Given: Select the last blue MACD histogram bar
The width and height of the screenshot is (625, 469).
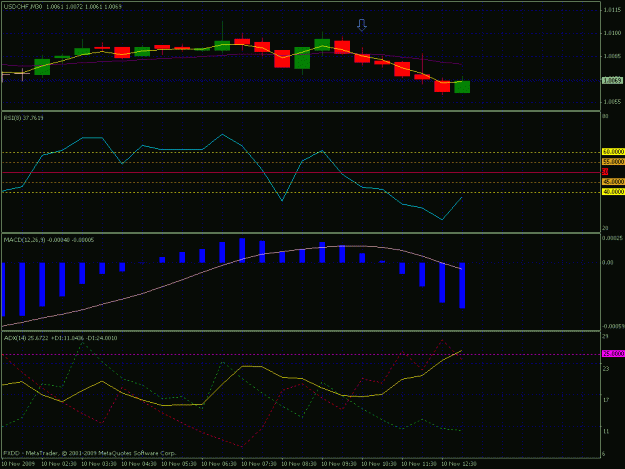Looking at the screenshot, I should pyautogui.click(x=462, y=285).
